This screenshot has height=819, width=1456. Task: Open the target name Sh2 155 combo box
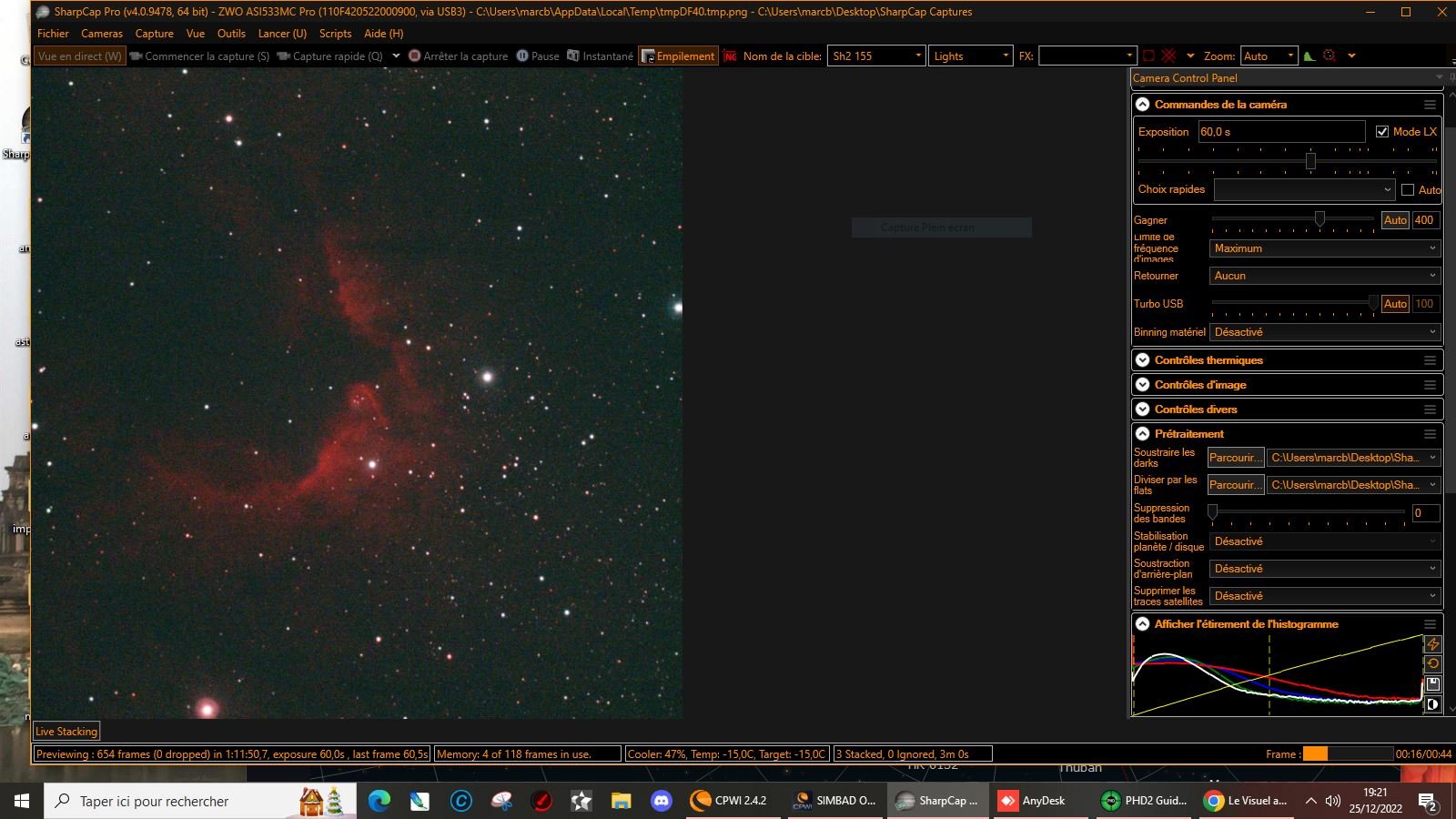875,56
